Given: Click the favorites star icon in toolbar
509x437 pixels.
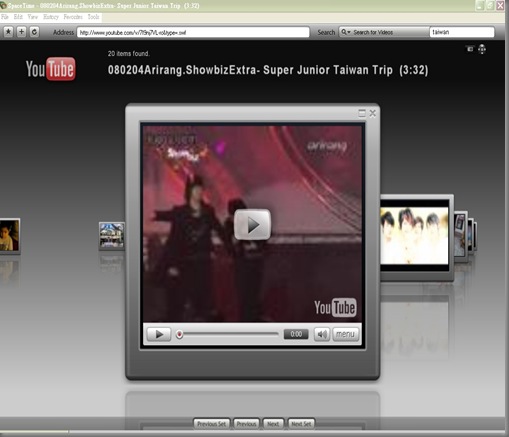Looking at the screenshot, I should tap(8, 32).
